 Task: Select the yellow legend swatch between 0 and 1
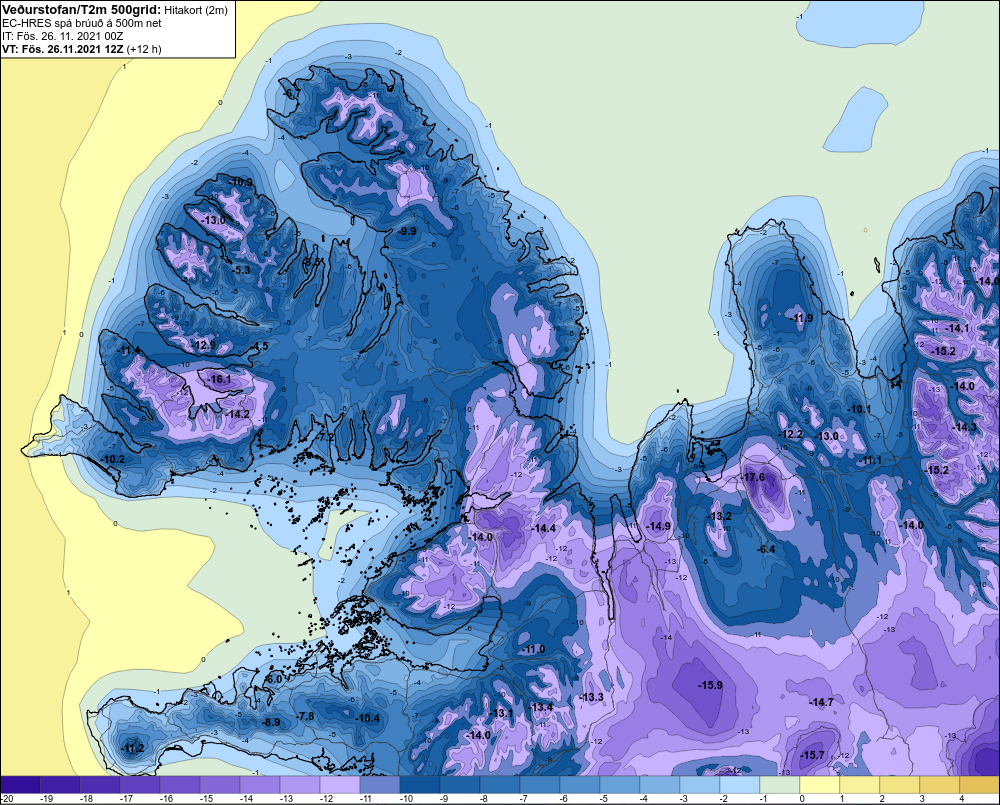pyautogui.click(x=820, y=785)
